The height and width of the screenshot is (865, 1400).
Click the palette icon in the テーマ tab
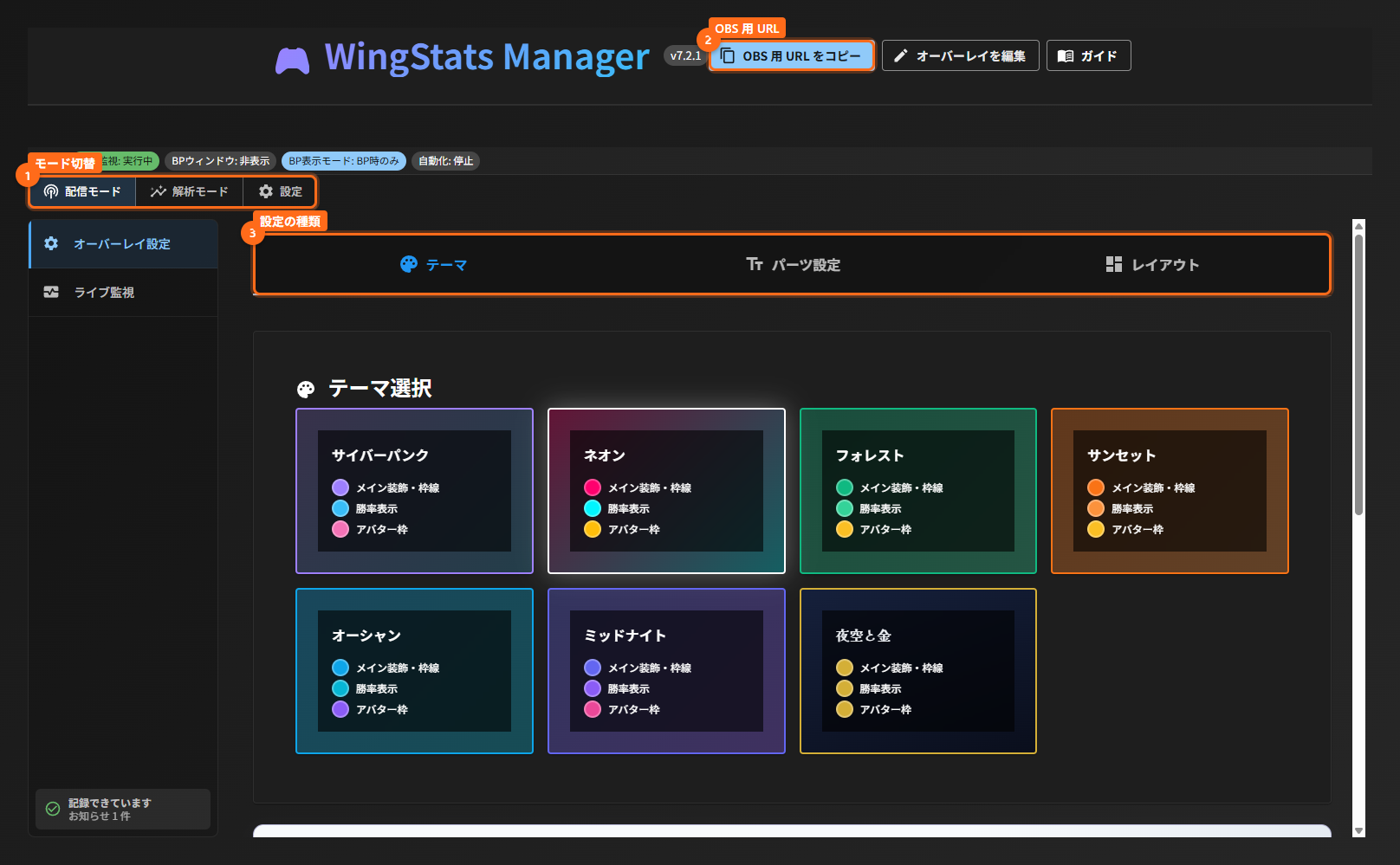pos(409,264)
